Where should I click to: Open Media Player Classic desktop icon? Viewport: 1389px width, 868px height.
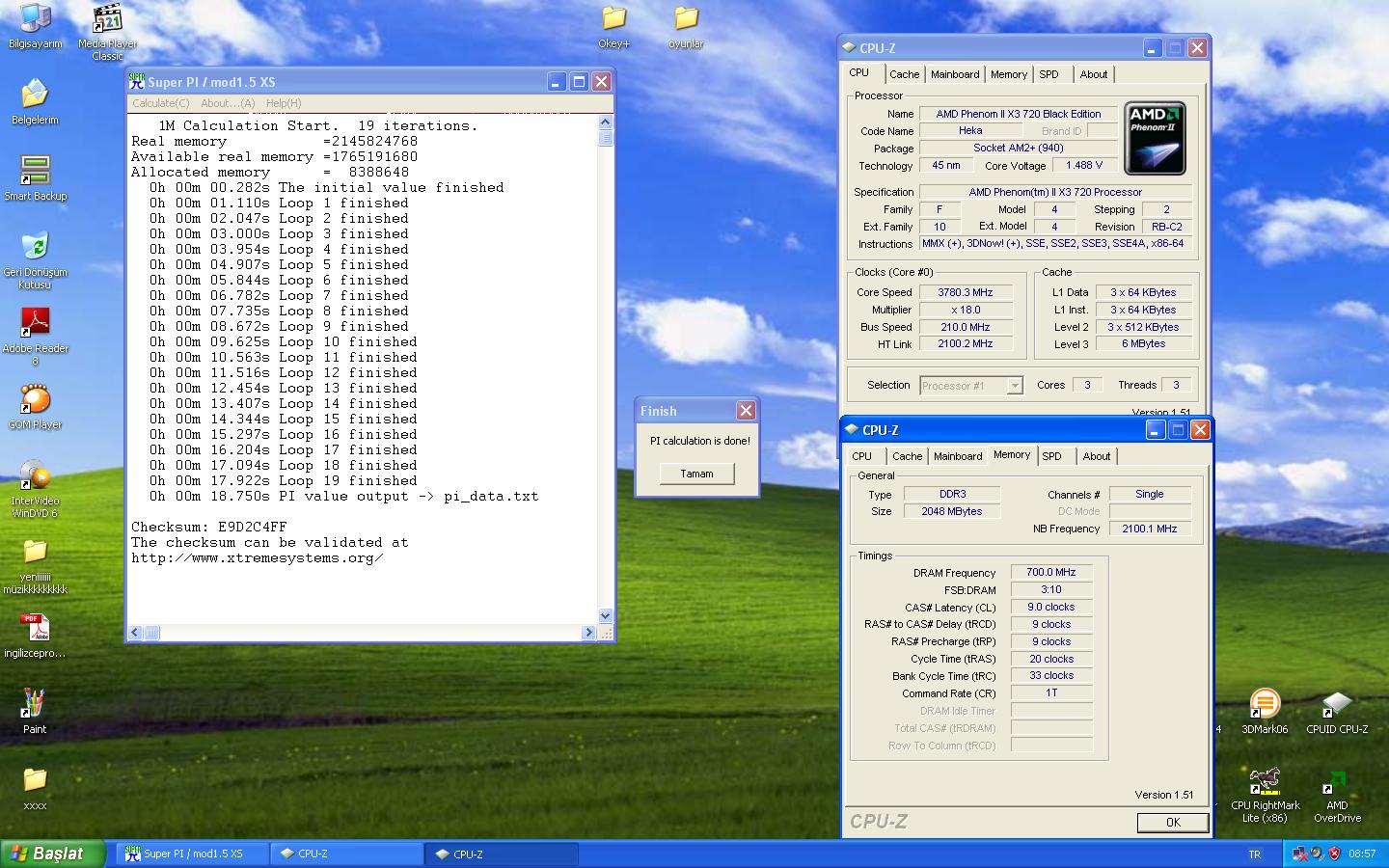tap(107, 33)
